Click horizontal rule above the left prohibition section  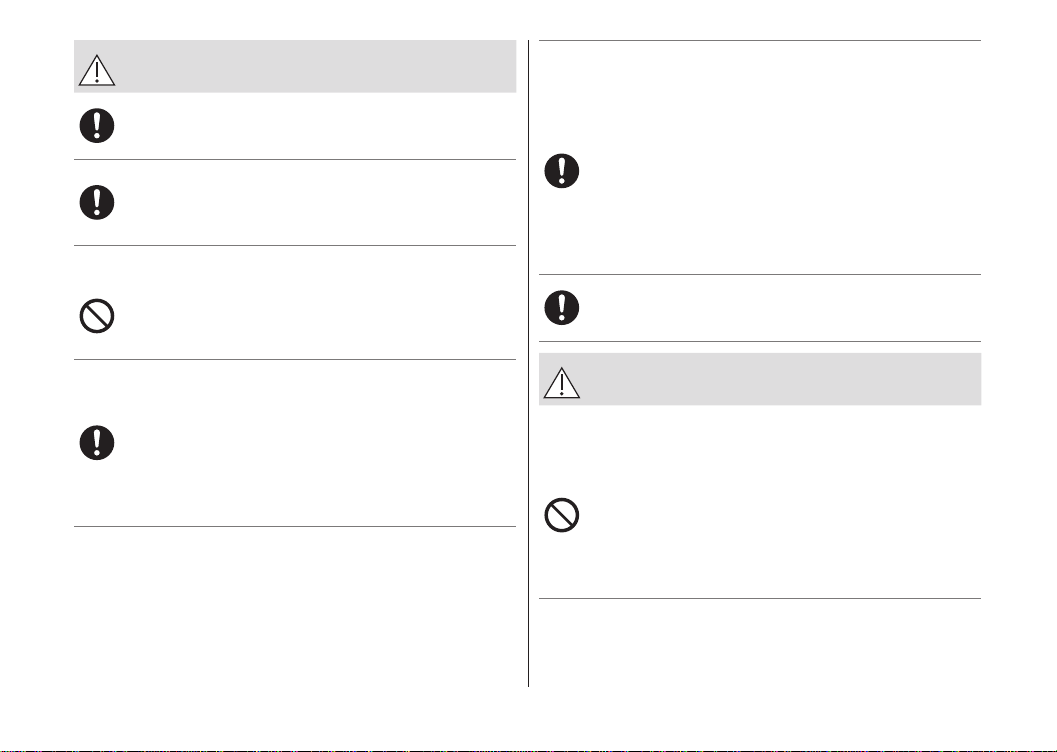click(295, 245)
